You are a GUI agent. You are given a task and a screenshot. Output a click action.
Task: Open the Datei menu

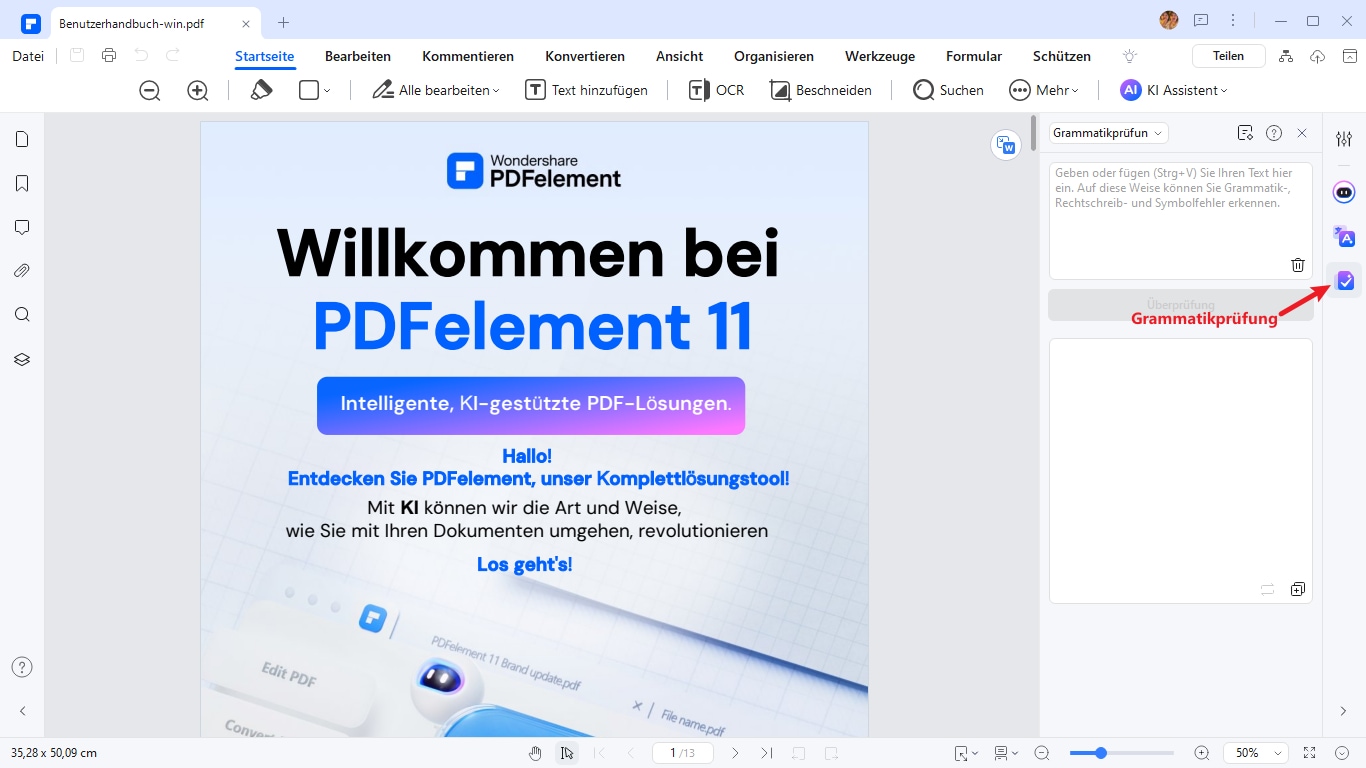[28, 56]
